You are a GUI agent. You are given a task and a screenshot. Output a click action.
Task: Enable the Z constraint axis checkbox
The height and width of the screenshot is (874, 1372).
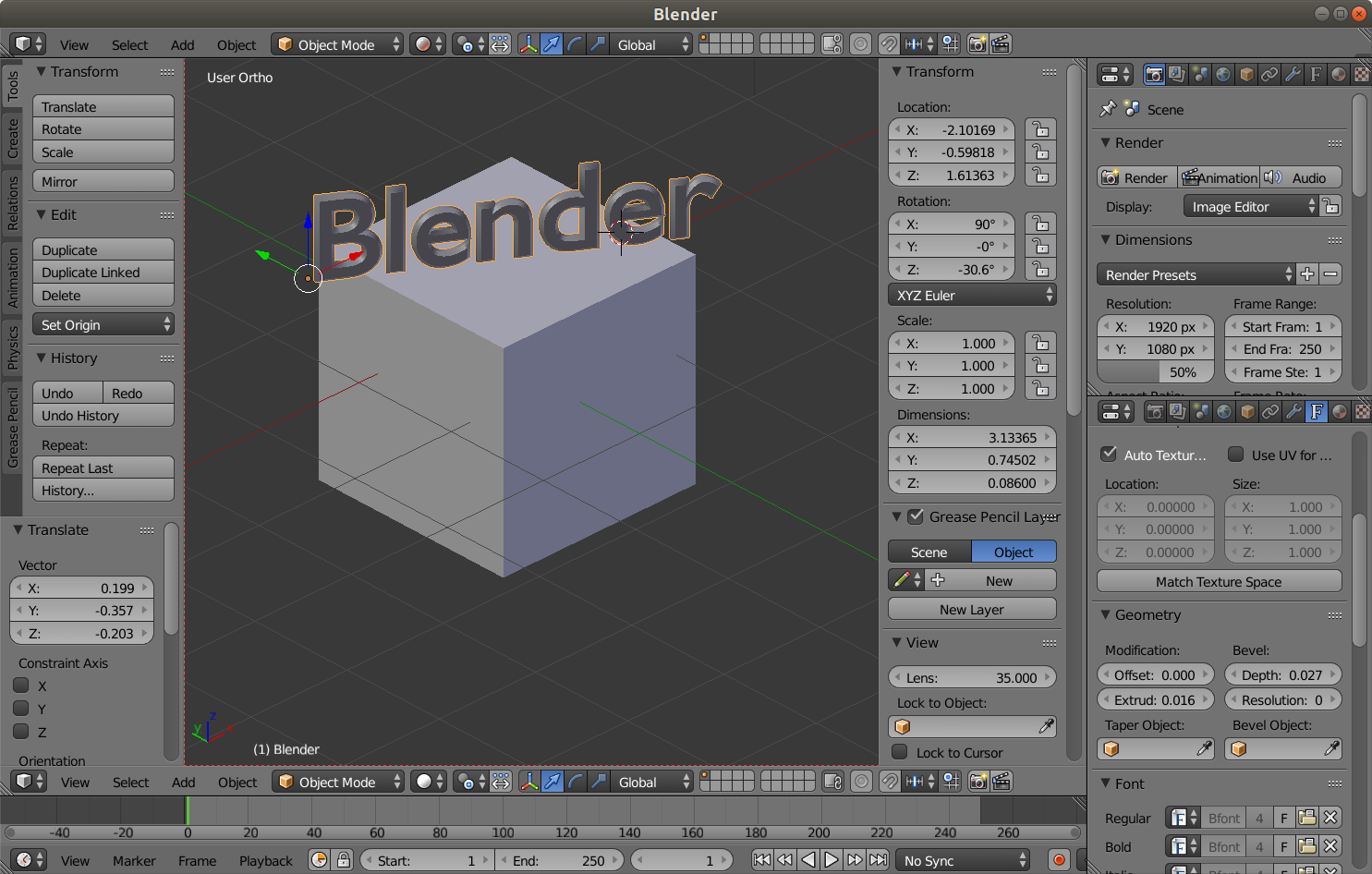click(x=21, y=732)
